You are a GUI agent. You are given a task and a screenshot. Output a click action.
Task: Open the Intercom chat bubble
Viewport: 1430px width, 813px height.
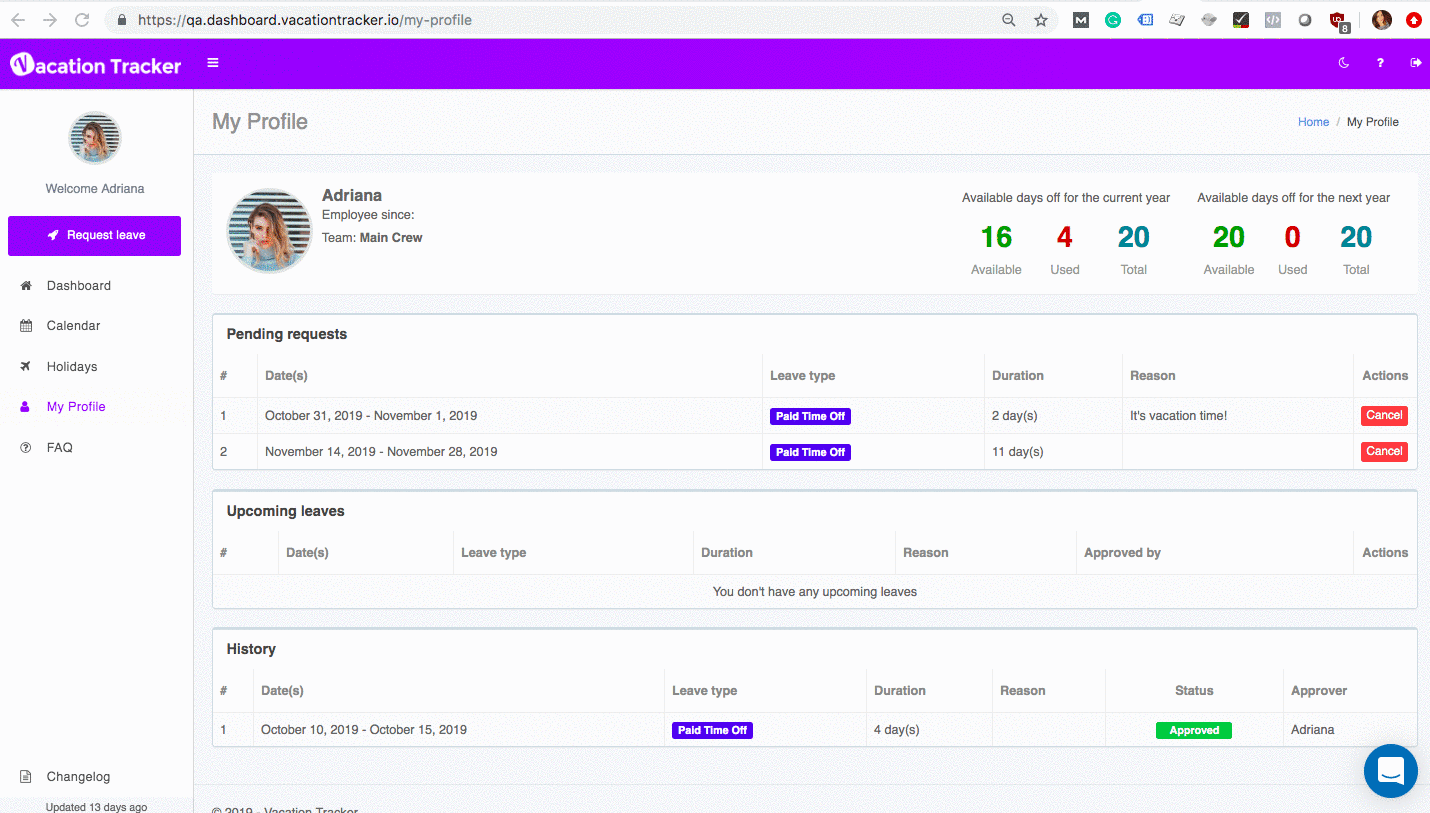tap(1391, 771)
